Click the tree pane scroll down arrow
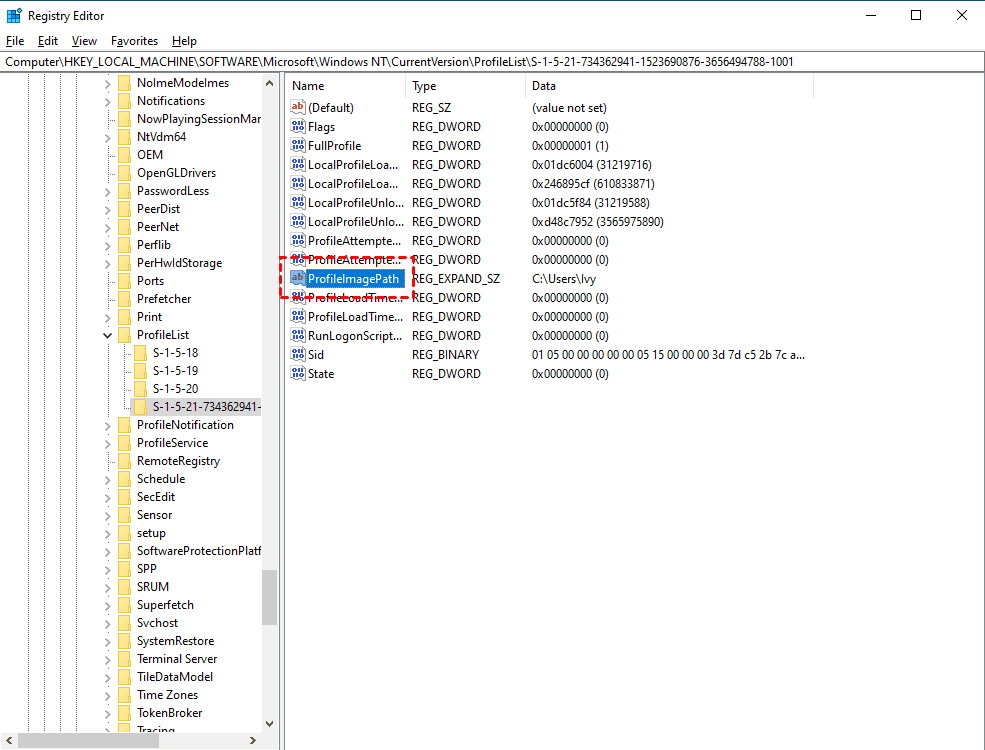Screen dimensions: 985x750 [269, 724]
